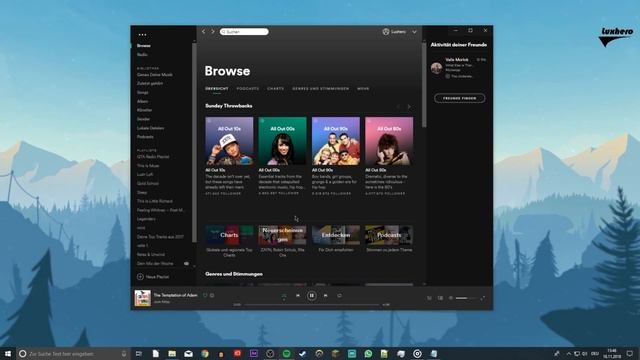The width and height of the screenshot is (640, 360).
Task: Open the Podcasts category tile
Action: 389,235
